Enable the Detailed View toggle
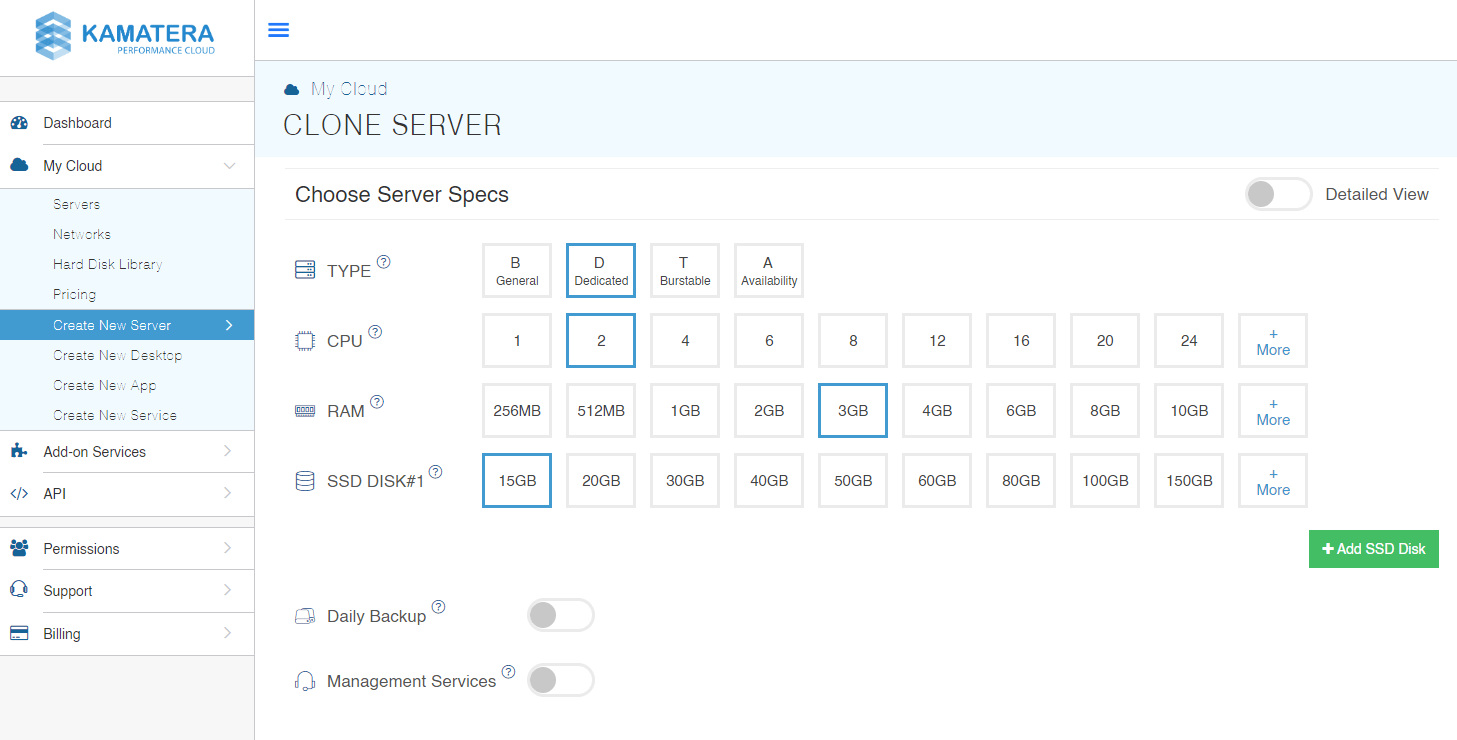Screen dimensions: 1457x740 pyautogui.click(x=1277, y=194)
